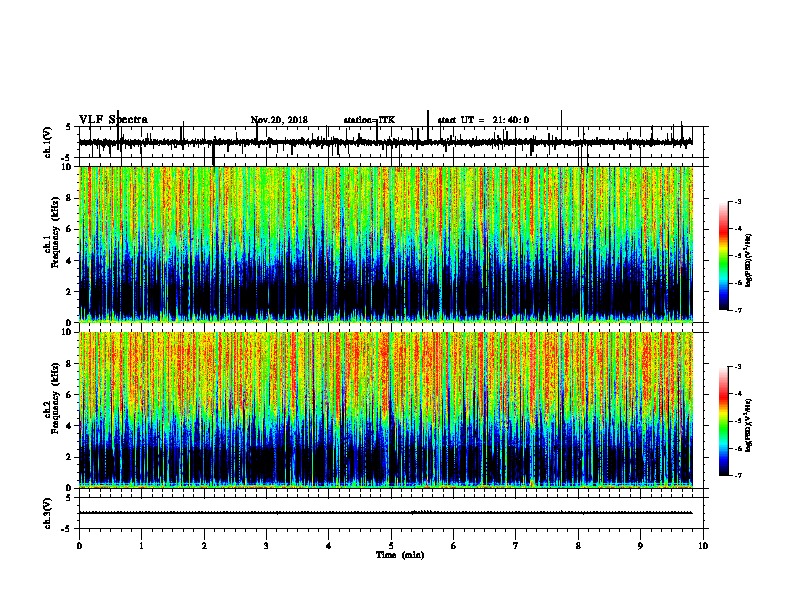The height and width of the screenshot is (612, 792).
Task: Click the "-7" value on ch.2 colorbar
Action: (738, 476)
